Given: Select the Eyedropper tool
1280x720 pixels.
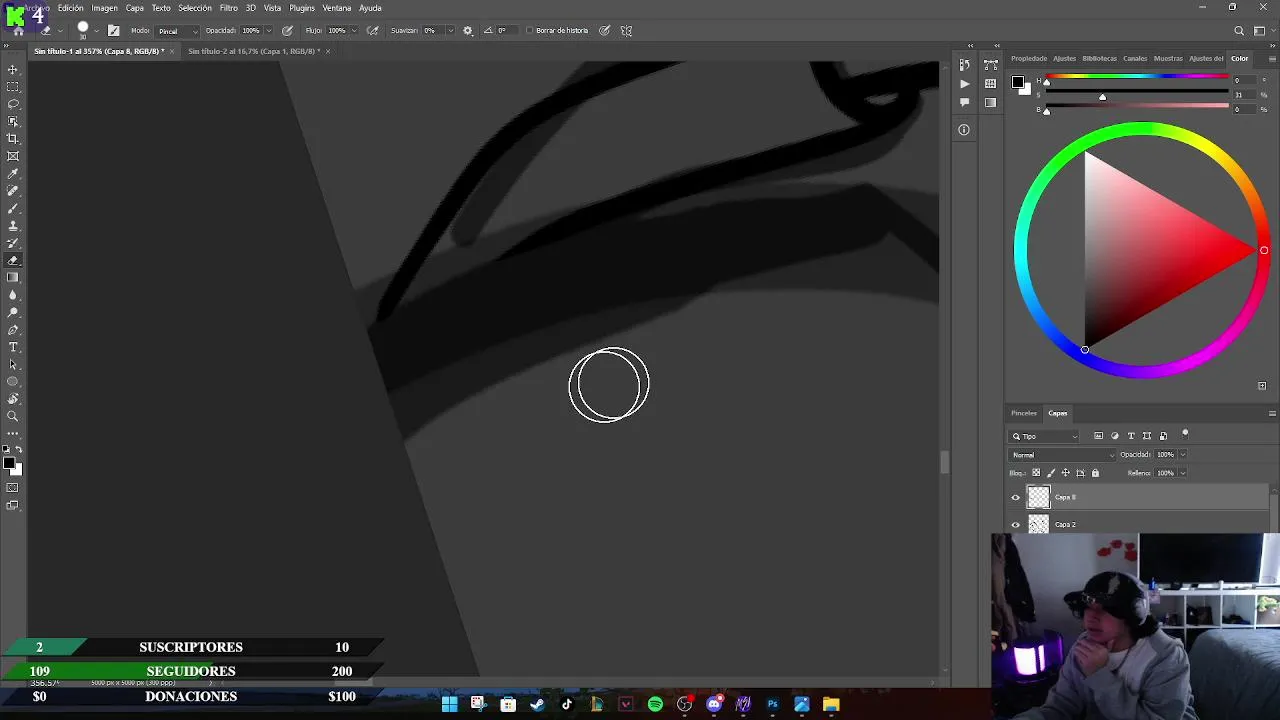Looking at the screenshot, I should point(13,174).
